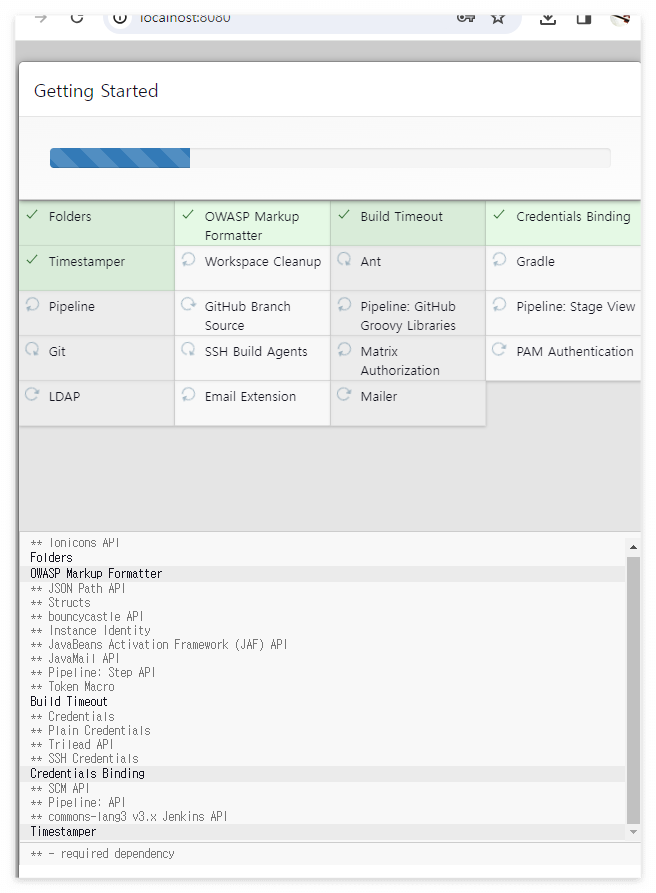656x893 pixels.
Task: Select the Folders plugin label
Action: pyautogui.click(x=70, y=216)
